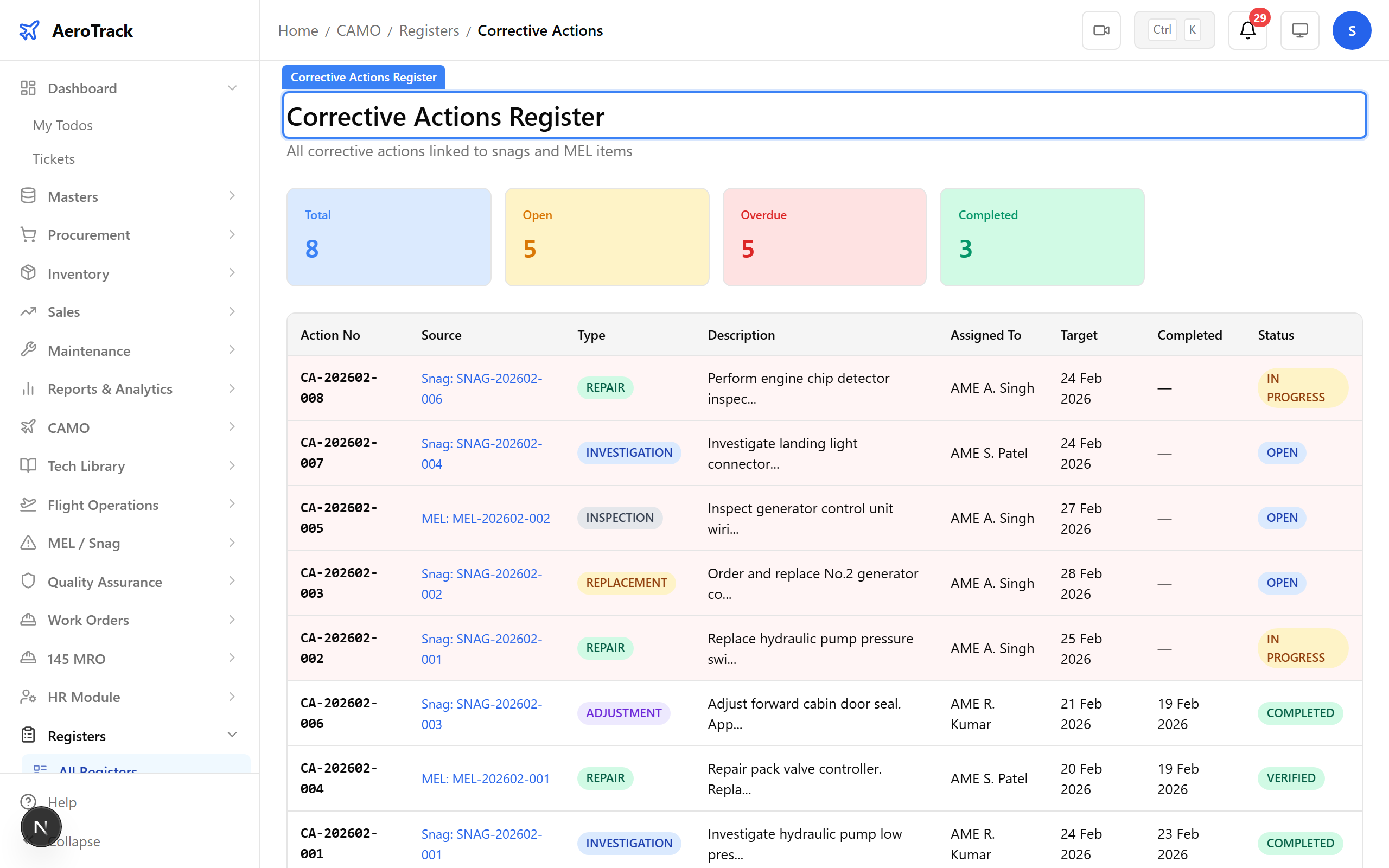1389x868 pixels.
Task: Click the round N badge icon
Action: click(x=41, y=827)
